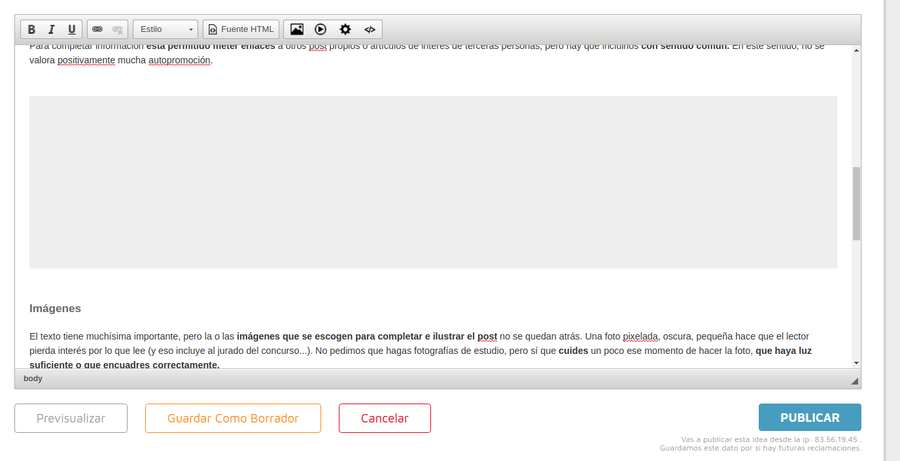Click the editor vertical scrollbar thumb
This screenshot has height=461, width=900.
coord(856,203)
